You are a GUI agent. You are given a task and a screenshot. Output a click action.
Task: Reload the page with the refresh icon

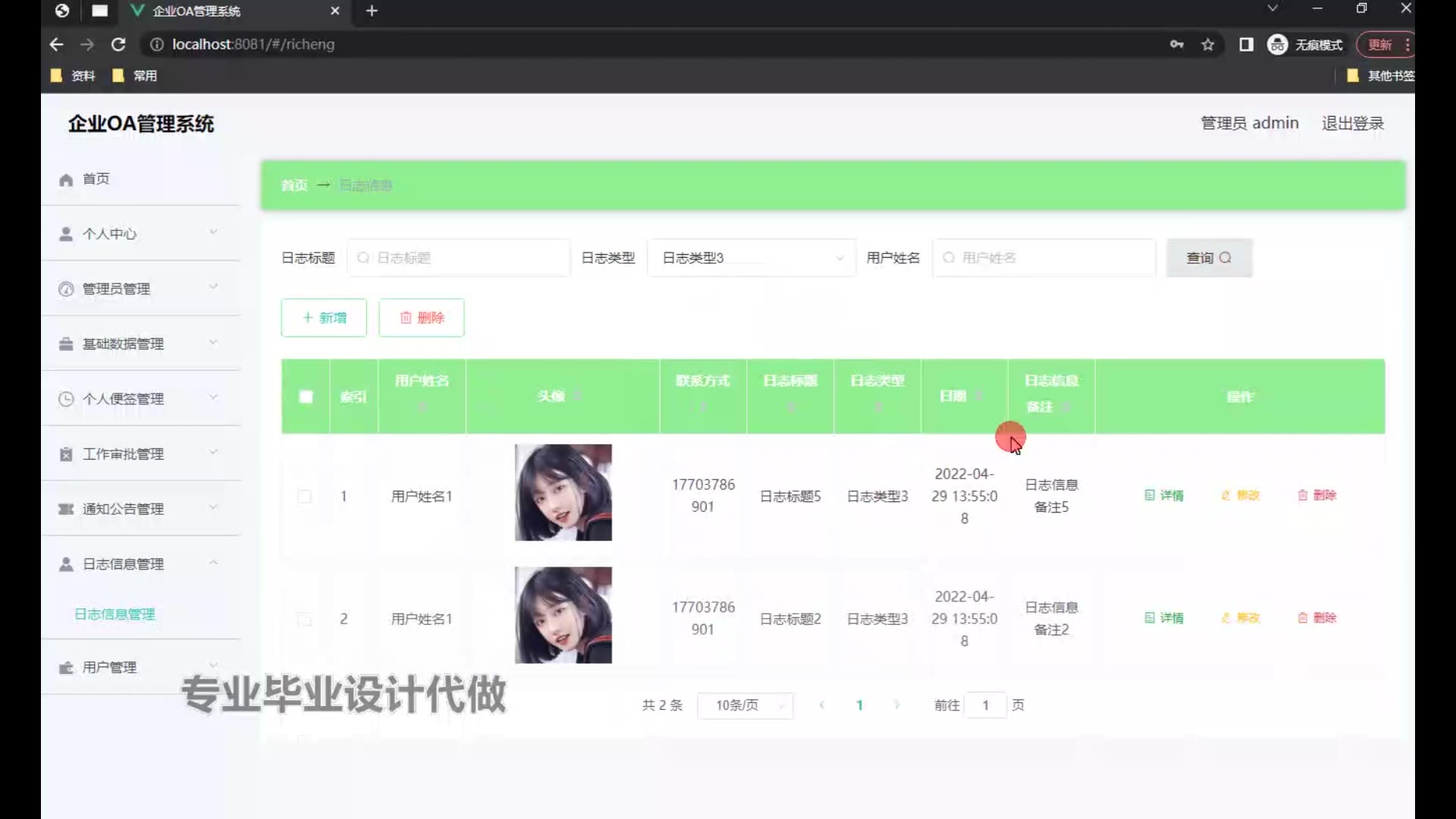118,45
